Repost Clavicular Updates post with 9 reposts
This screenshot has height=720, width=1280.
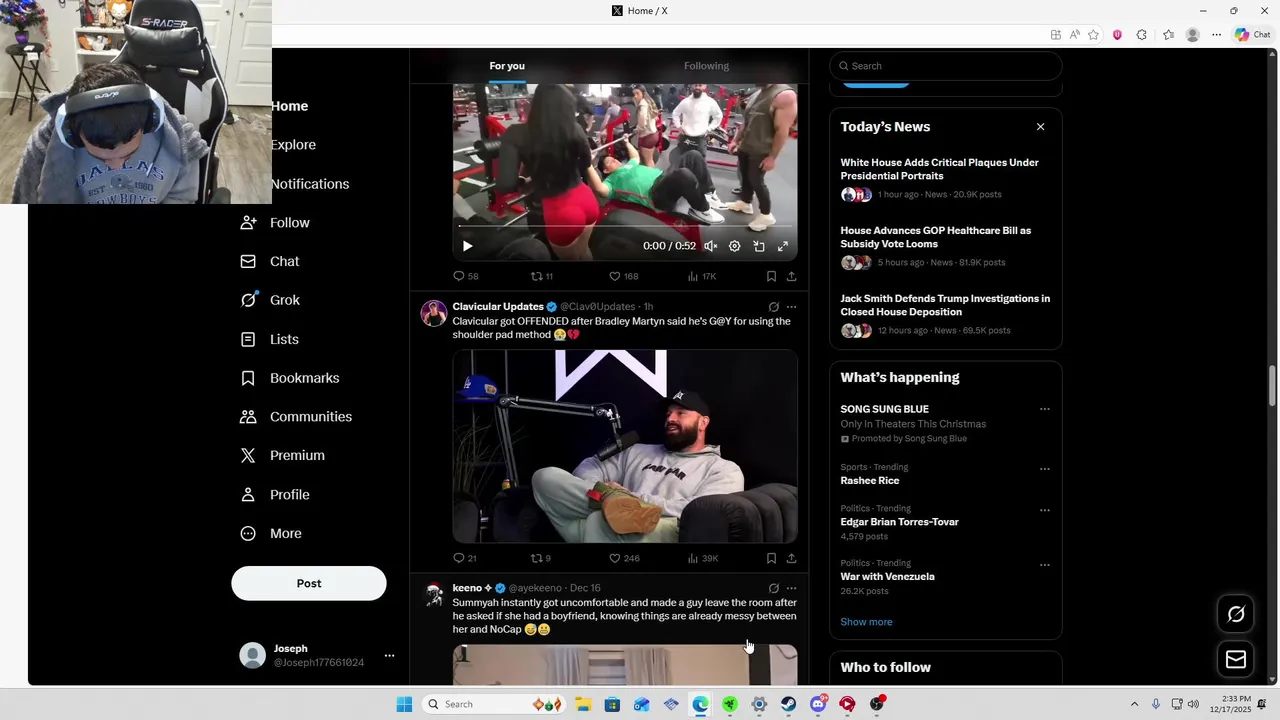[540, 558]
